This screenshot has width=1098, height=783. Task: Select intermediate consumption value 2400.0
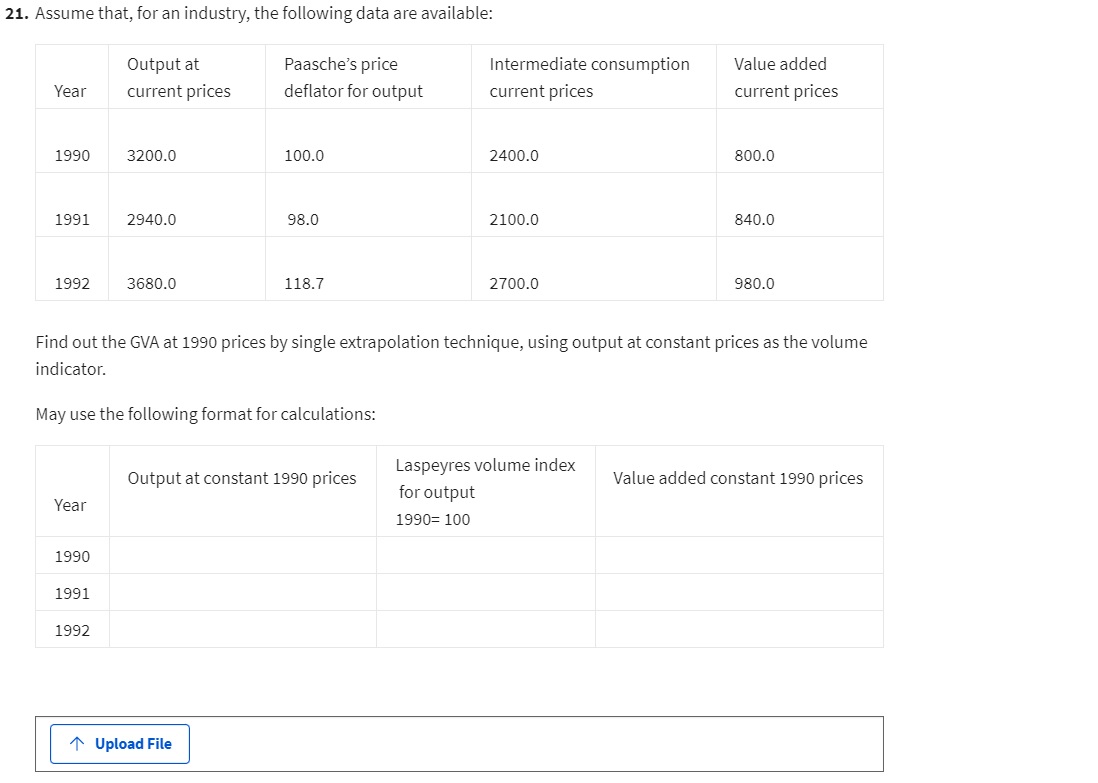click(x=514, y=156)
